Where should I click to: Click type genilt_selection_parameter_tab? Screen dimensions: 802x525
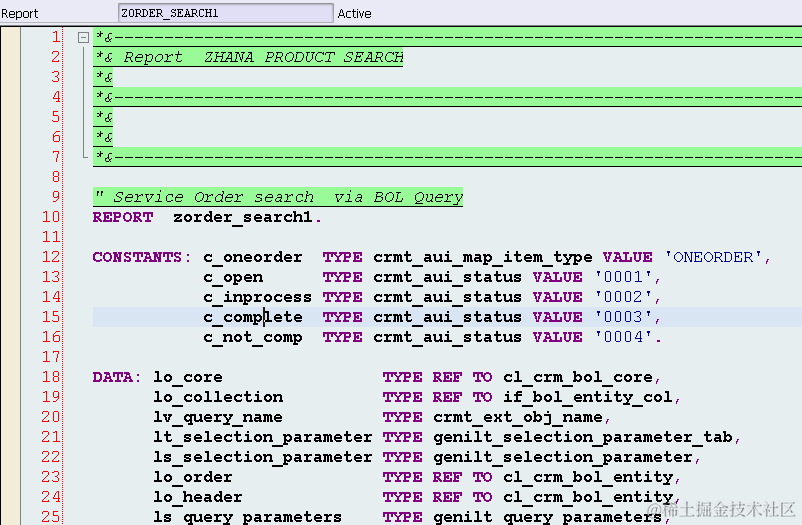[x=583, y=438]
